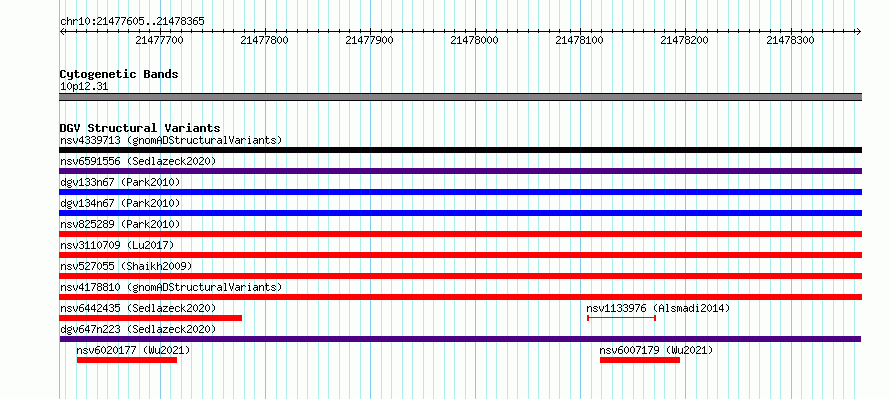
Task: Click the purple nsv6591556 variant bar
Action: point(460,171)
